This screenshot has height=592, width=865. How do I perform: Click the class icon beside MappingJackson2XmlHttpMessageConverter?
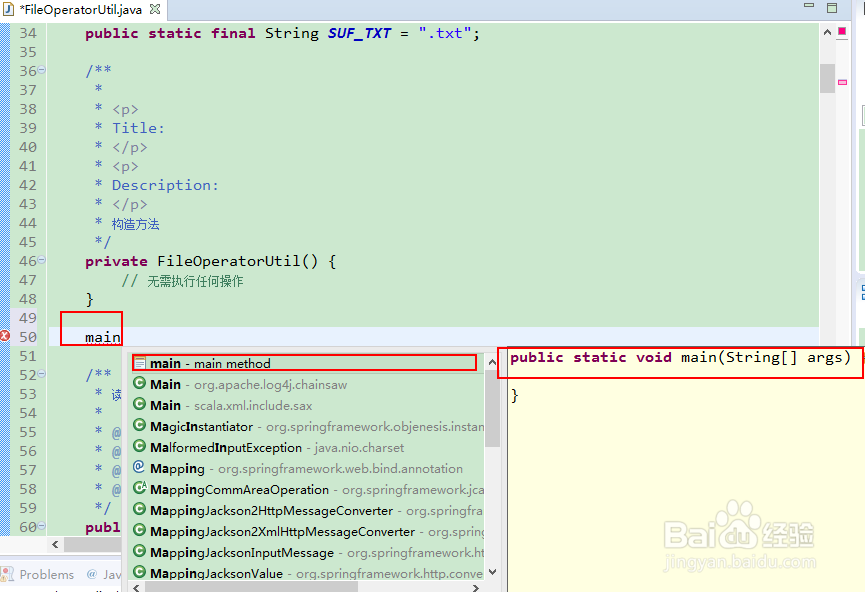coord(140,530)
